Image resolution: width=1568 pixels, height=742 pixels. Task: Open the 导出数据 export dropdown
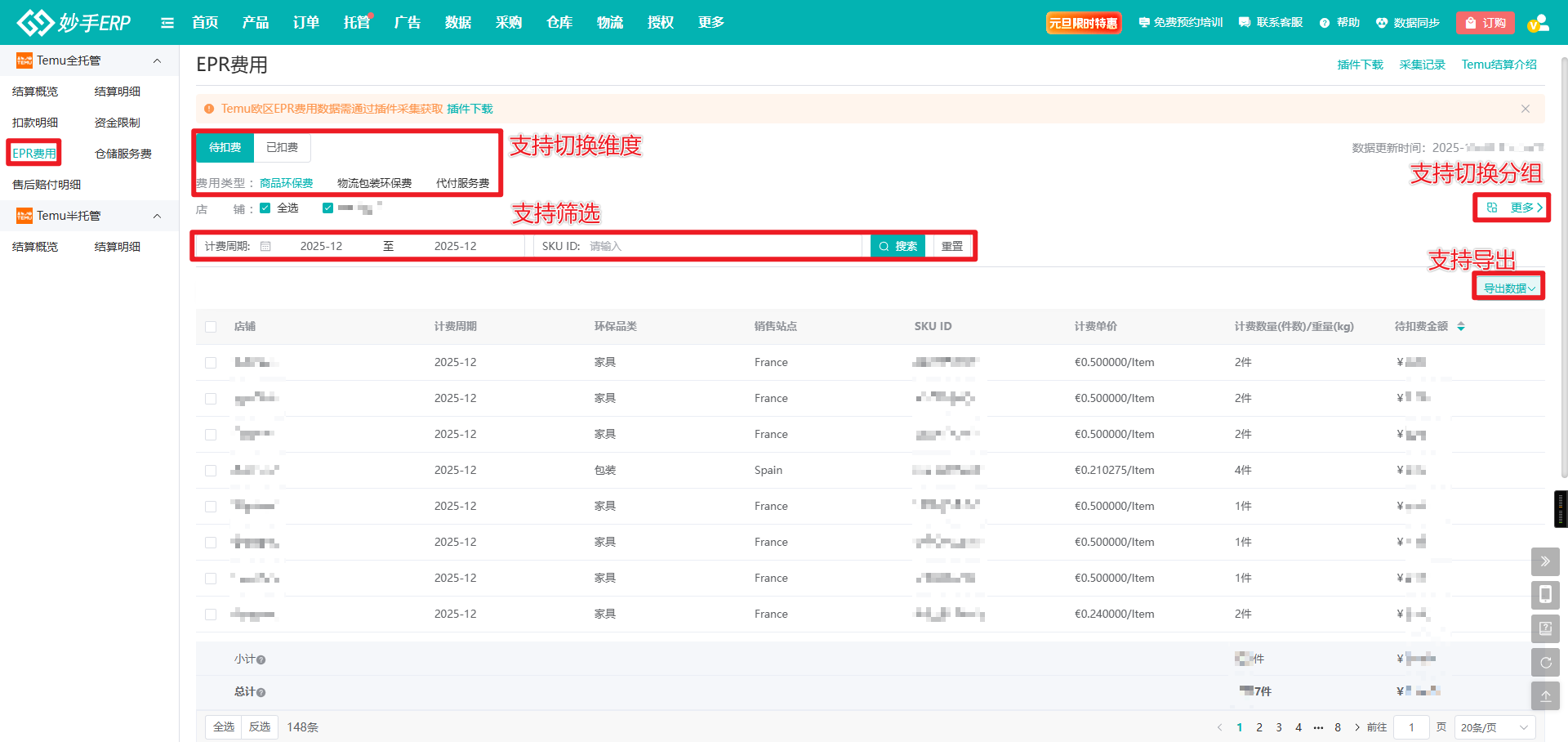click(x=1508, y=288)
